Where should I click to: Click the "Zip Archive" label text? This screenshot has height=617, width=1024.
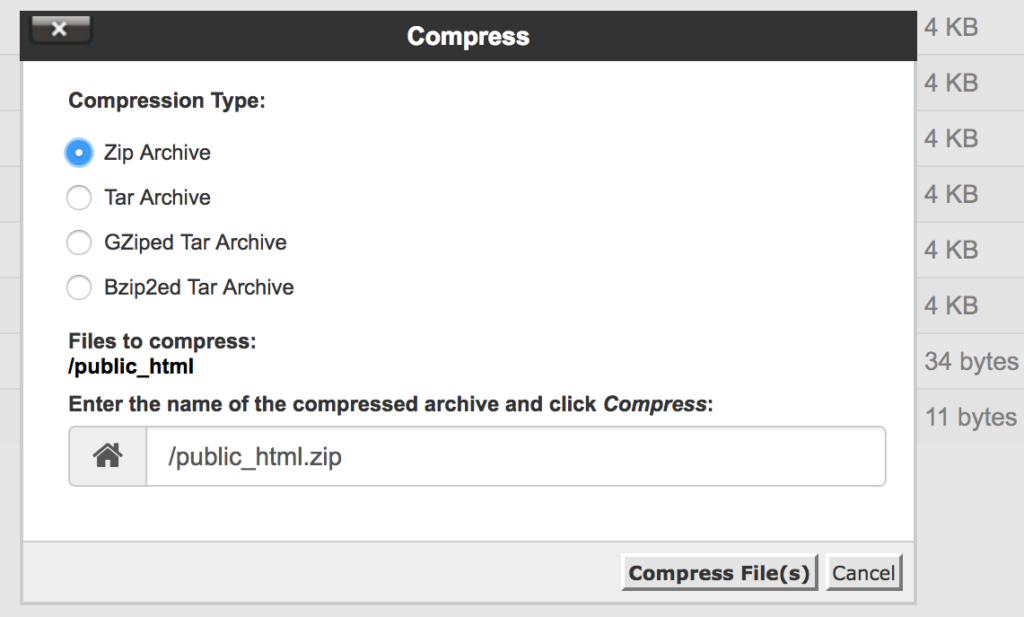pos(157,153)
